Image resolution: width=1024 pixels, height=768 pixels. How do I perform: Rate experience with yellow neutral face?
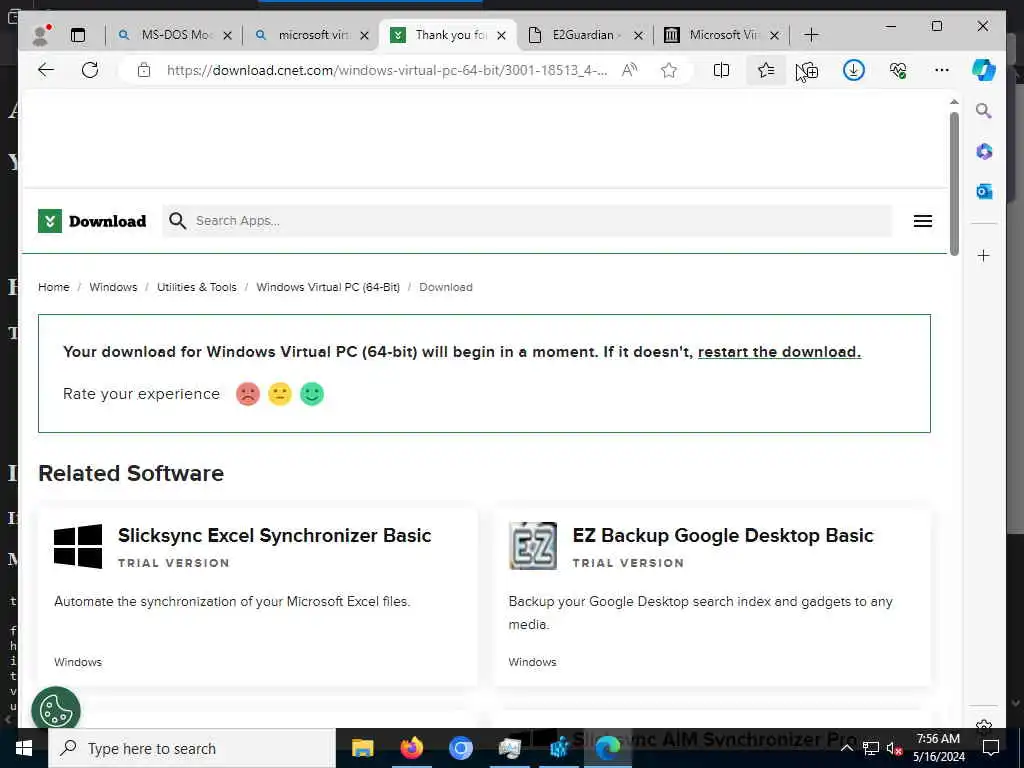(280, 394)
